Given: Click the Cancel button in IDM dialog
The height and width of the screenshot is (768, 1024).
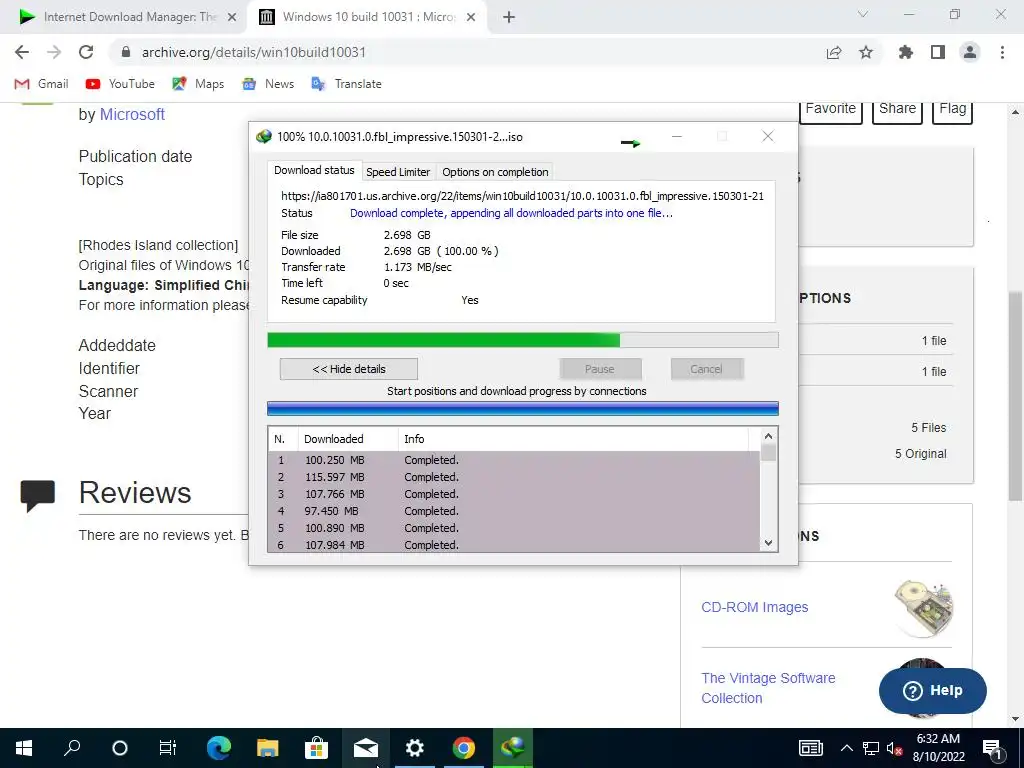Looking at the screenshot, I should point(706,369).
